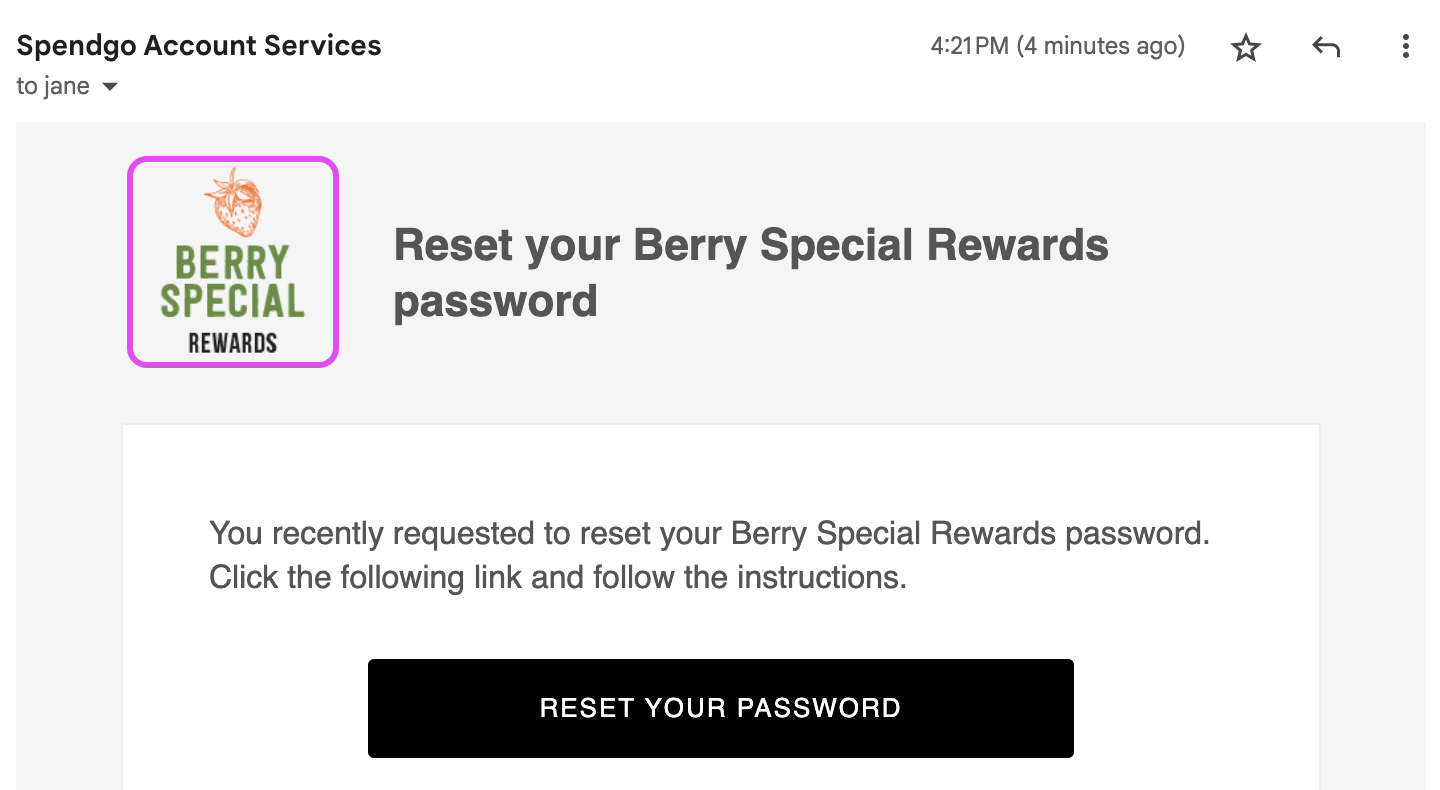Click the 4:21 PM timestamp

969,46
